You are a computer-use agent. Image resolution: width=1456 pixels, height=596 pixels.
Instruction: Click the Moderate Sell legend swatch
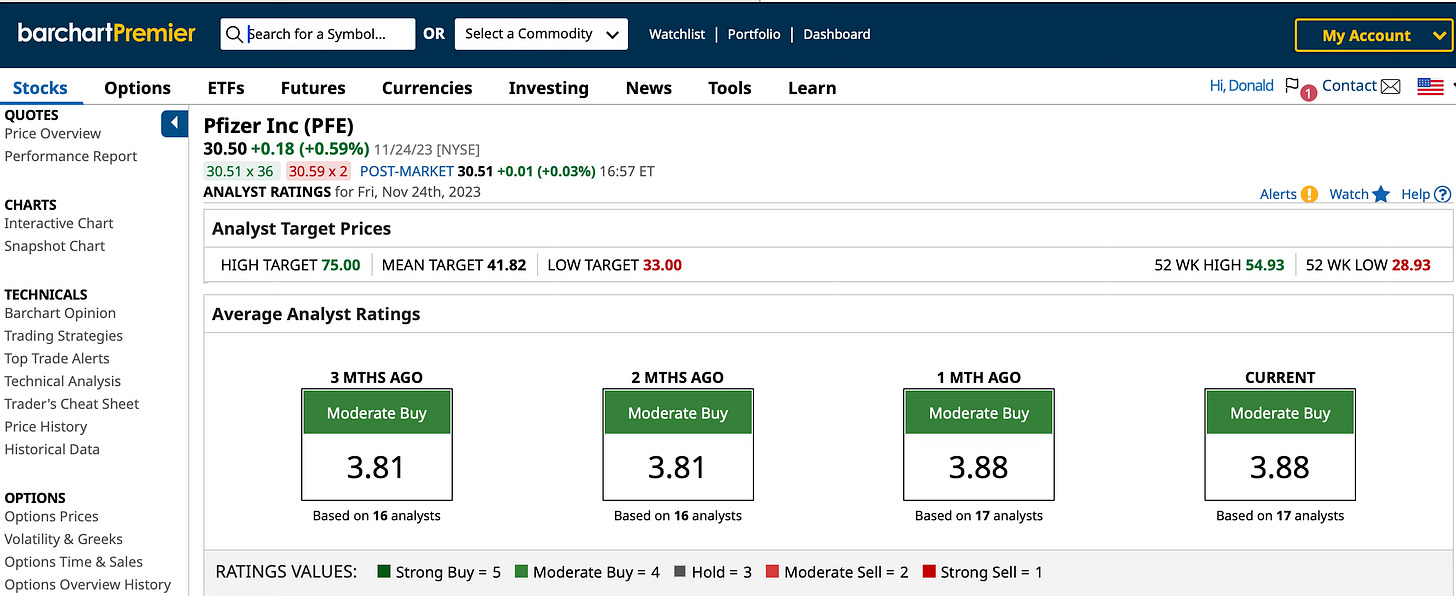772,572
